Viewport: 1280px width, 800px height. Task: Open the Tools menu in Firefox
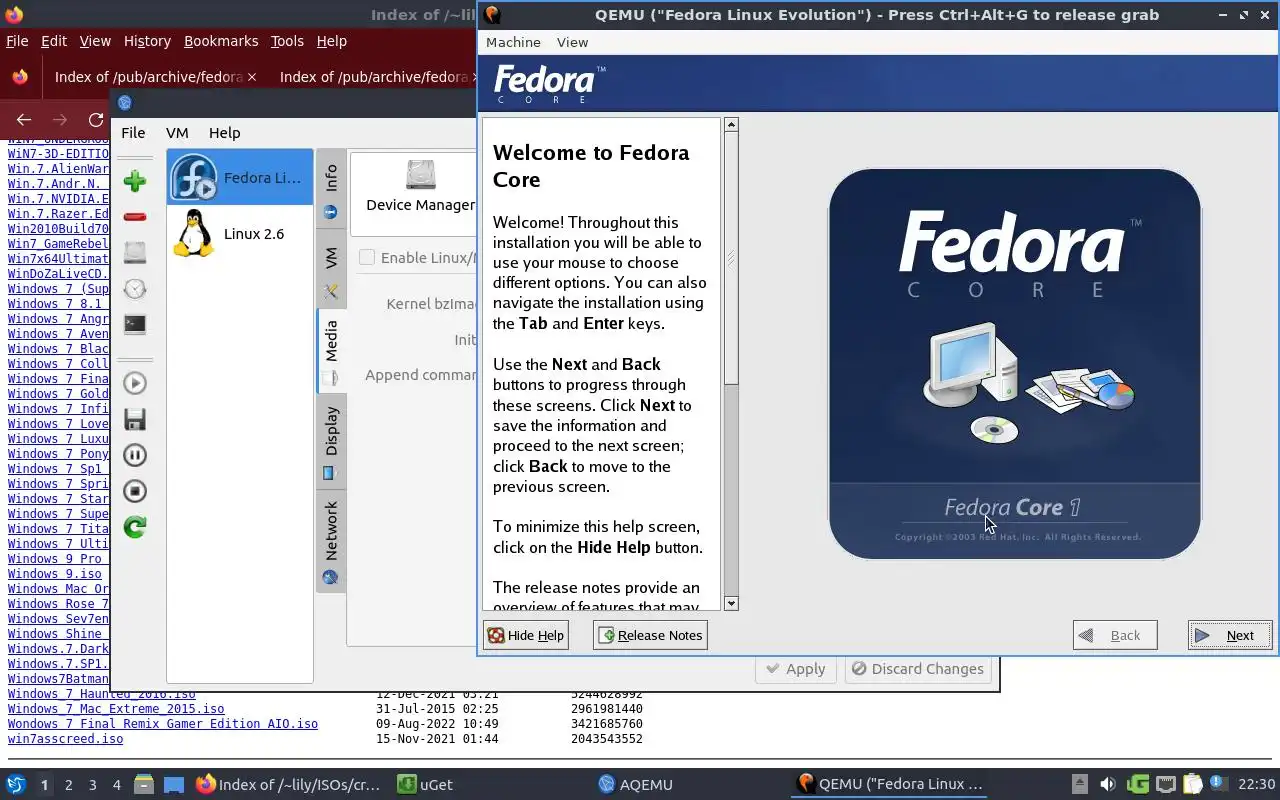pos(287,41)
